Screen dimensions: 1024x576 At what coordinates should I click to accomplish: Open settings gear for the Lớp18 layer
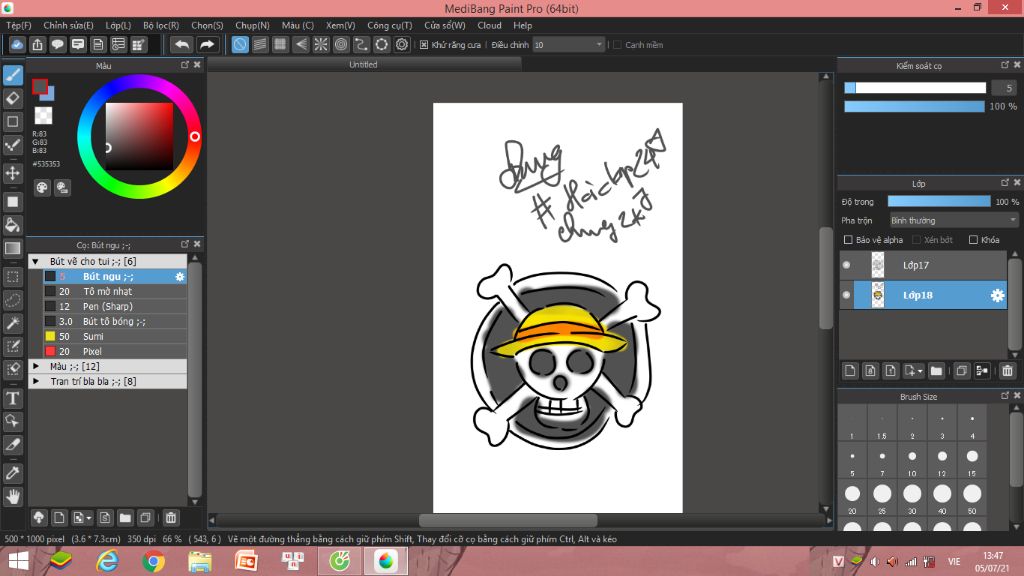pyautogui.click(x=997, y=295)
